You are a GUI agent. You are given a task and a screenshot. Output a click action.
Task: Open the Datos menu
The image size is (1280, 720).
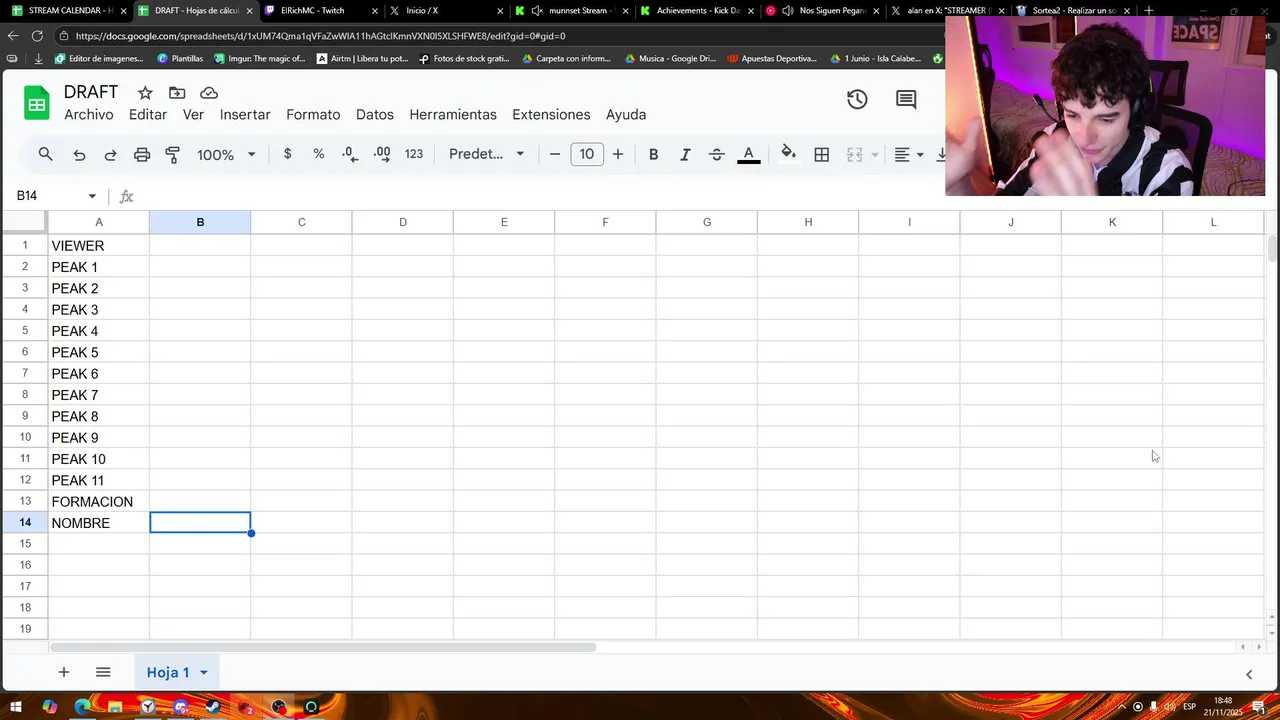[x=375, y=114]
